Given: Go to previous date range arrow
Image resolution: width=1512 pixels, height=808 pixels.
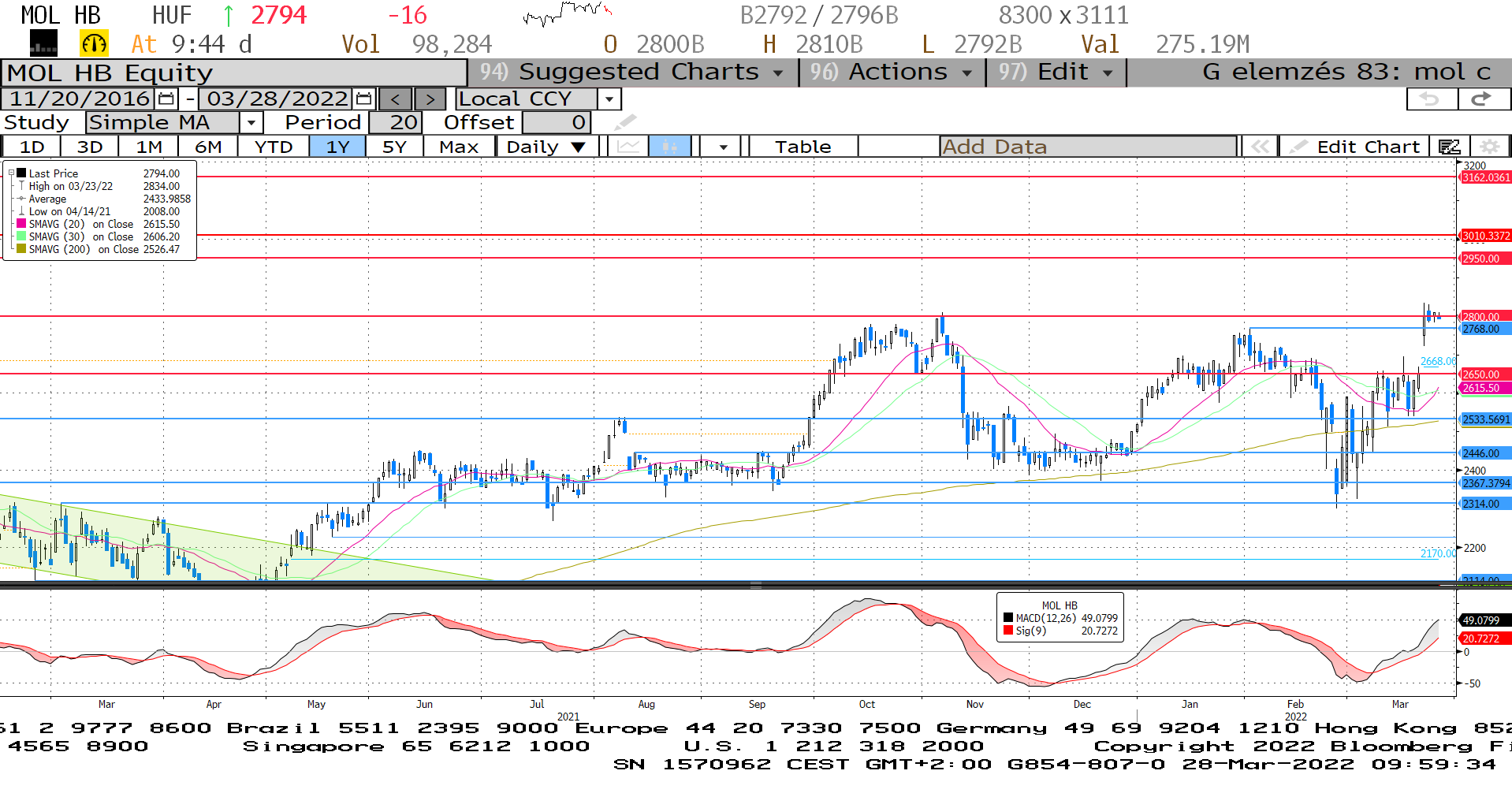Looking at the screenshot, I should pyautogui.click(x=396, y=99).
